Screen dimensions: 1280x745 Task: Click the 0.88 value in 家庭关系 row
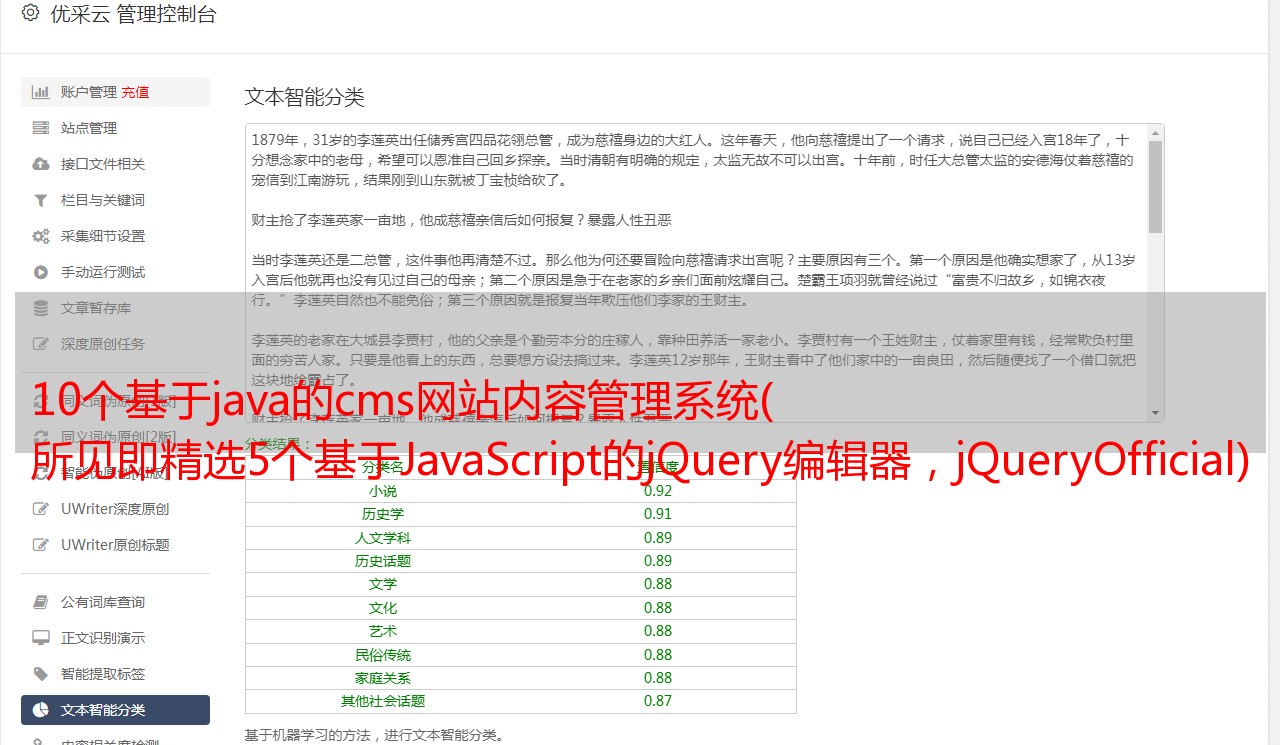[658, 678]
